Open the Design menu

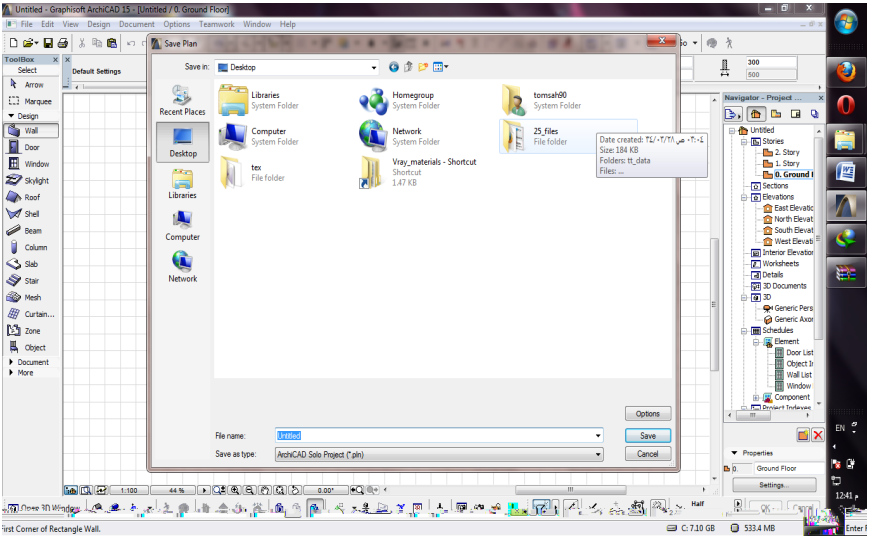coord(99,24)
